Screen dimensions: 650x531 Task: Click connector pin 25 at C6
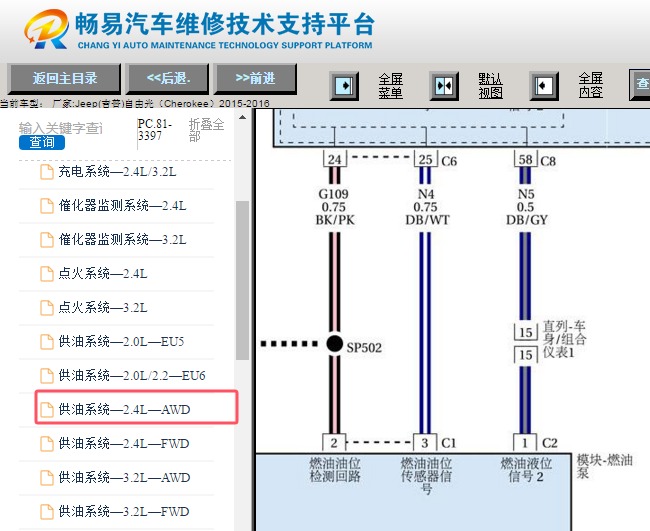click(x=426, y=160)
